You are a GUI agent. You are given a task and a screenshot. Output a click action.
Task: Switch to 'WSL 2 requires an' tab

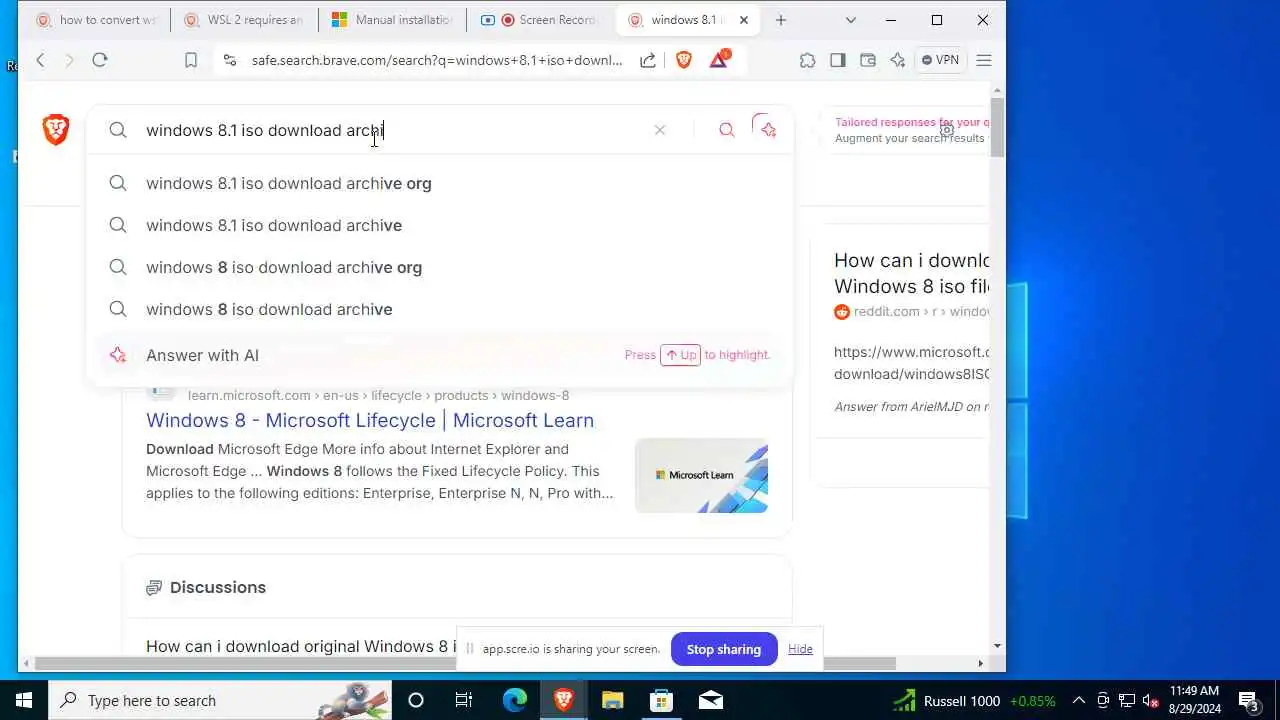(x=243, y=20)
